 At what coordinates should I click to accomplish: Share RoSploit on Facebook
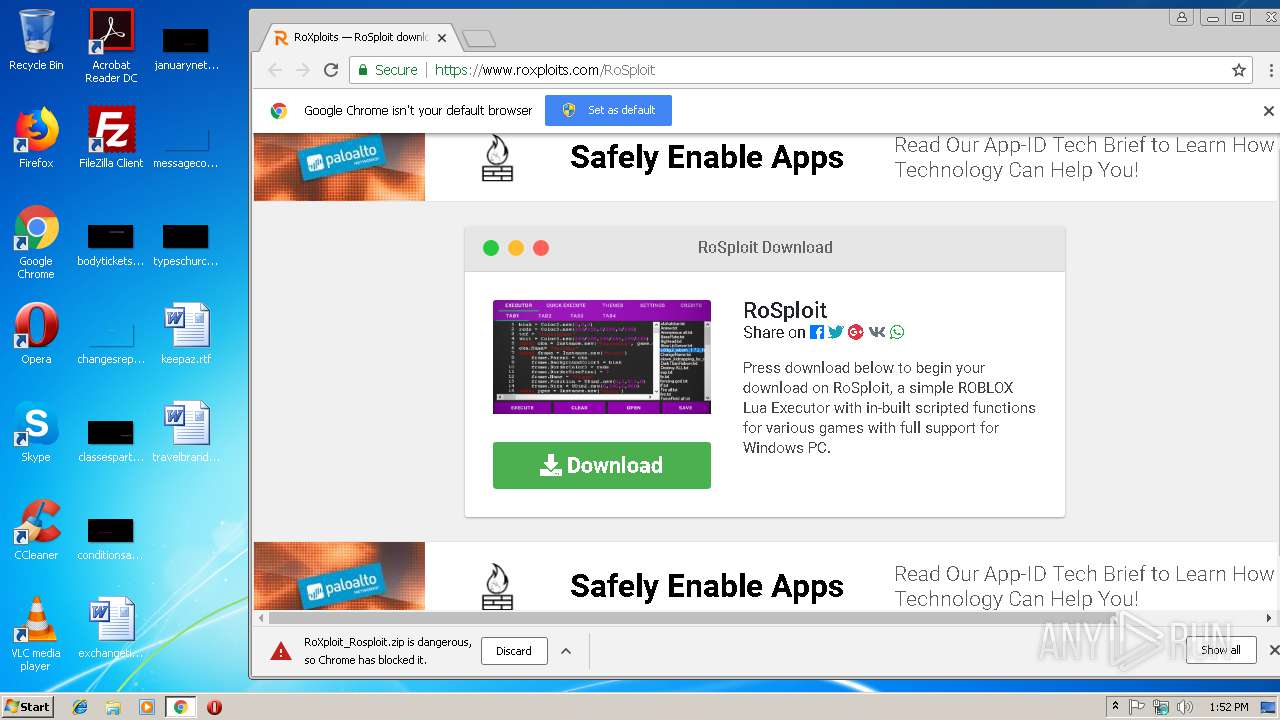817,332
